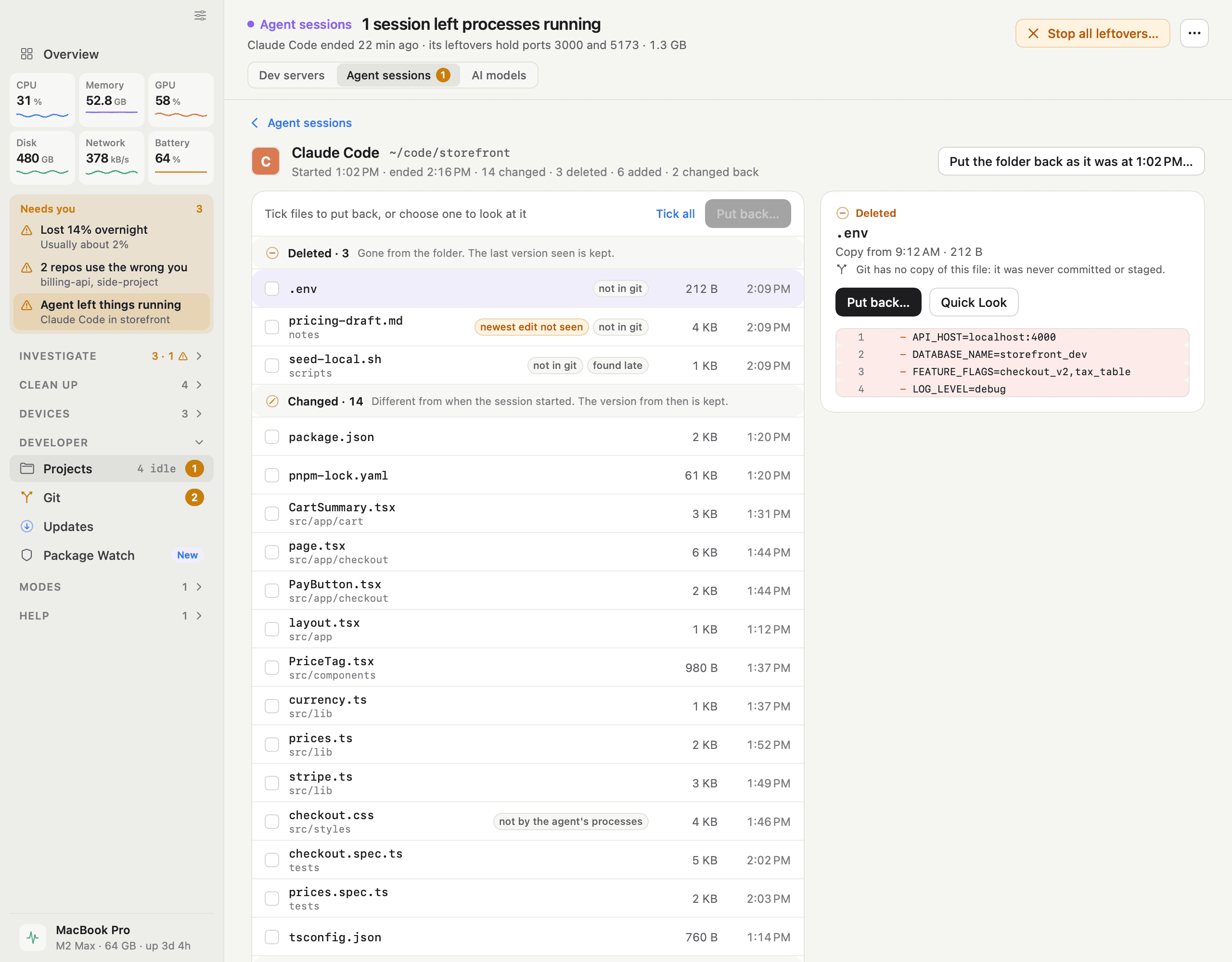Viewport: 1232px width, 962px height.
Task: Open the Battery 64% stat card
Action: click(180, 158)
